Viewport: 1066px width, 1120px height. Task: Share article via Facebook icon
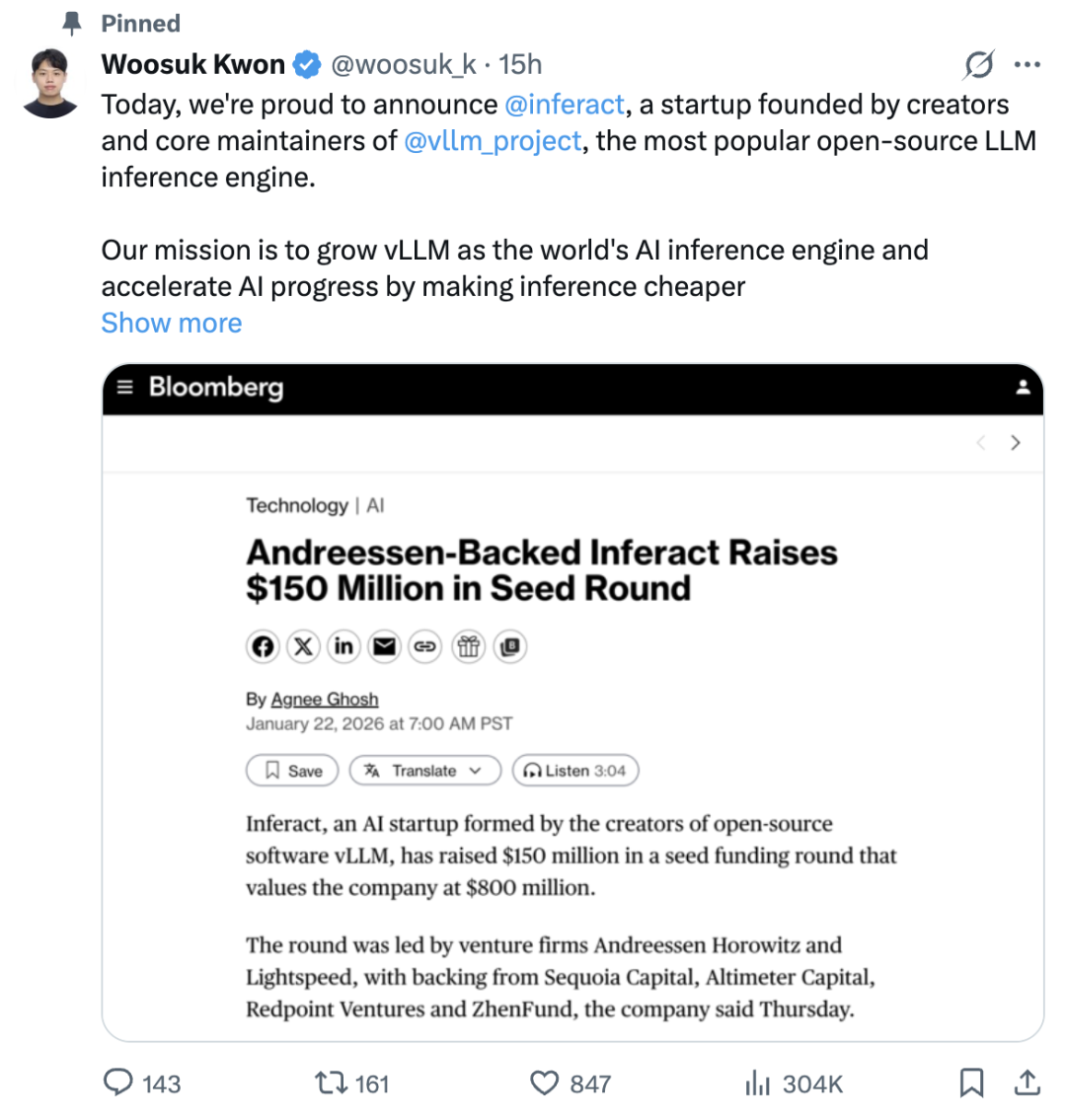point(263,646)
